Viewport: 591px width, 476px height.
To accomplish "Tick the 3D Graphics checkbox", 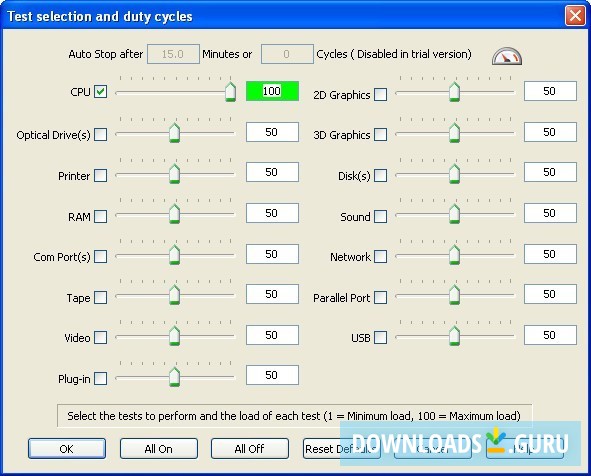I will point(380,134).
